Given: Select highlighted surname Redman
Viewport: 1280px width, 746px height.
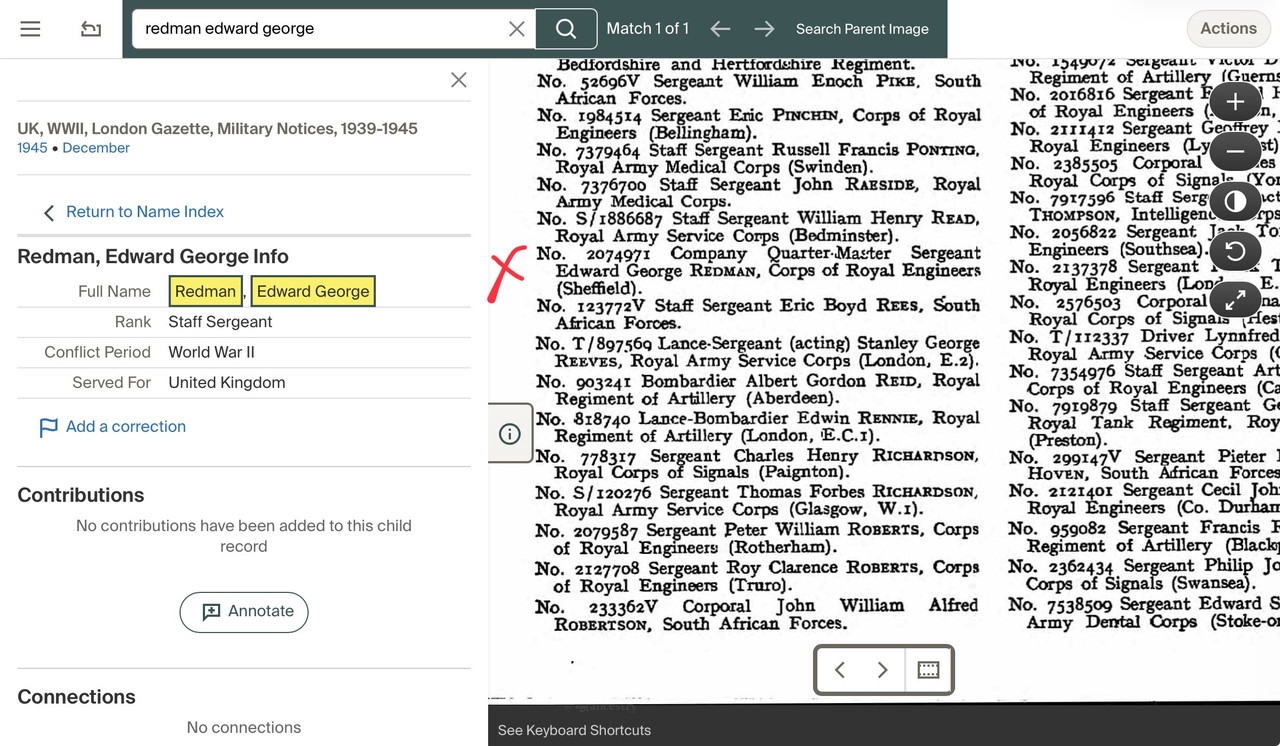Looking at the screenshot, I should (206, 291).
